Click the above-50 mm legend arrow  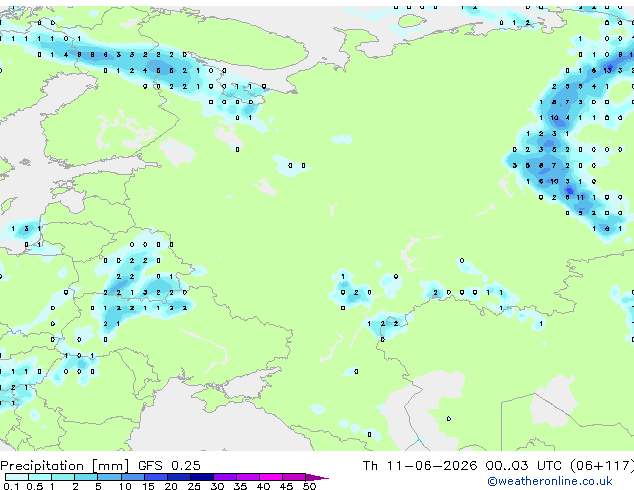[x=317, y=478]
